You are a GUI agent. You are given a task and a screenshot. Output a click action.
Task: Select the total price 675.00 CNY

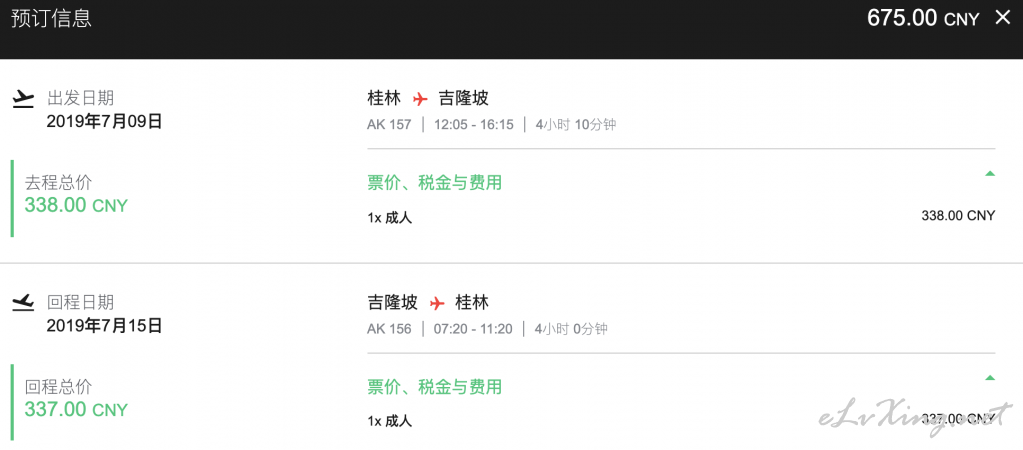[x=923, y=18]
